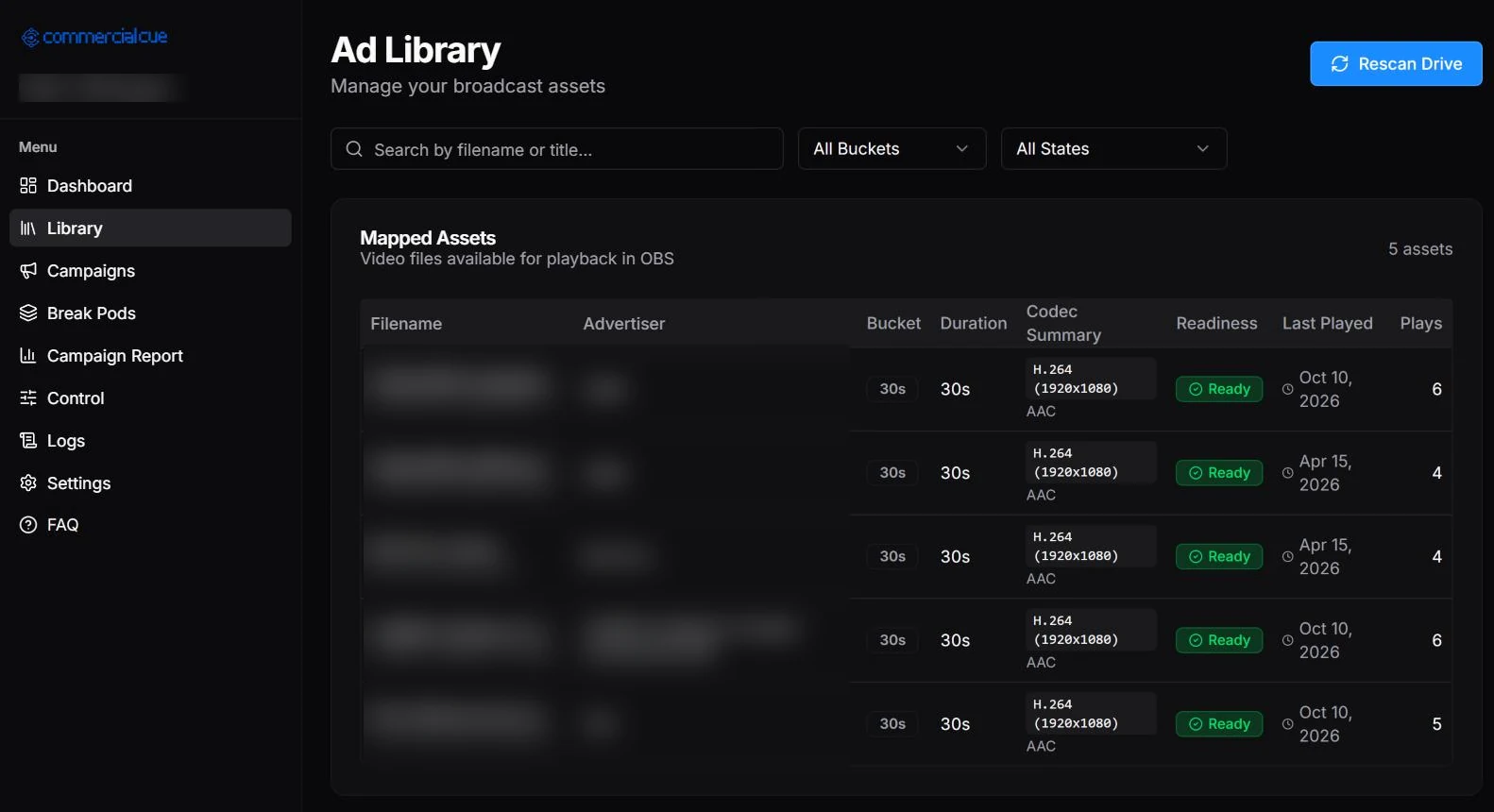
Task: Click Ready badge in first asset row
Action: coord(1219,389)
